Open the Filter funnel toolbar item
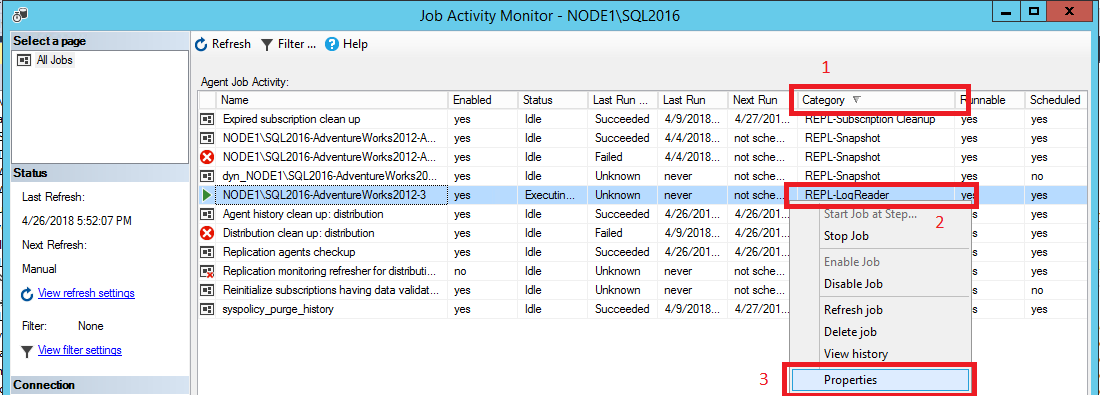The width and height of the screenshot is (1100, 396). 267,44
